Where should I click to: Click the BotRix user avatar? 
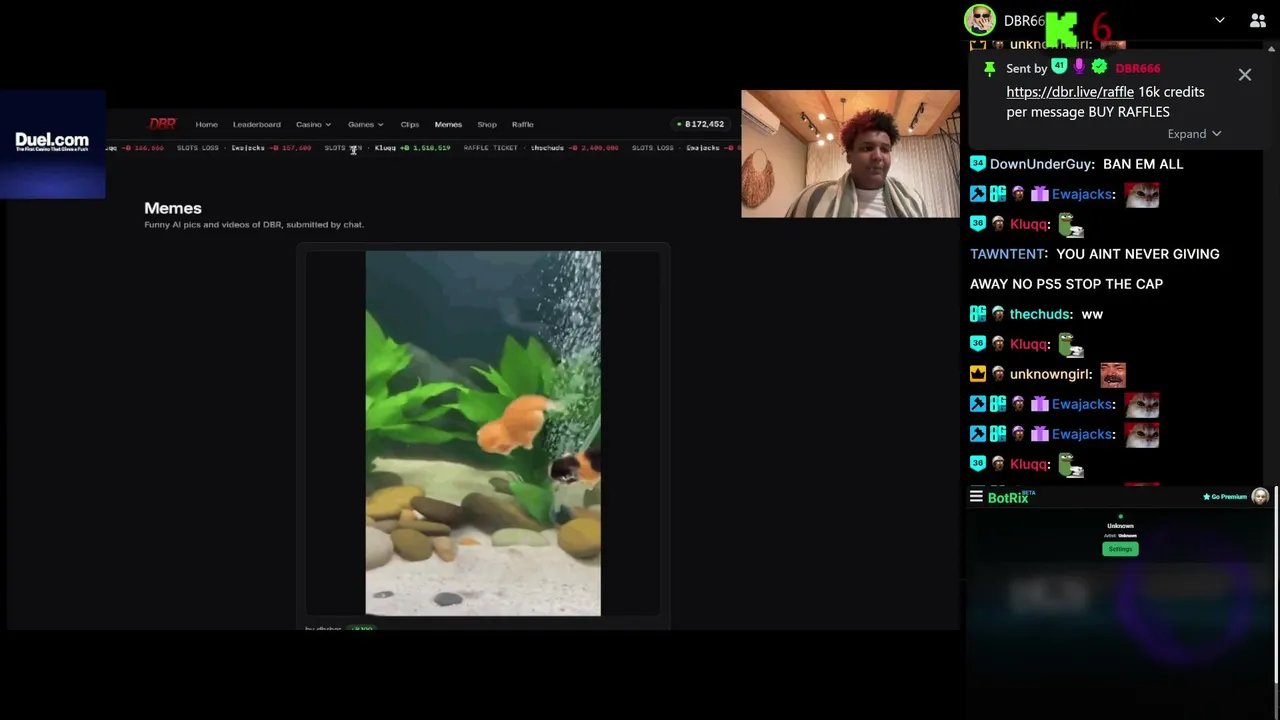[1260, 496]
